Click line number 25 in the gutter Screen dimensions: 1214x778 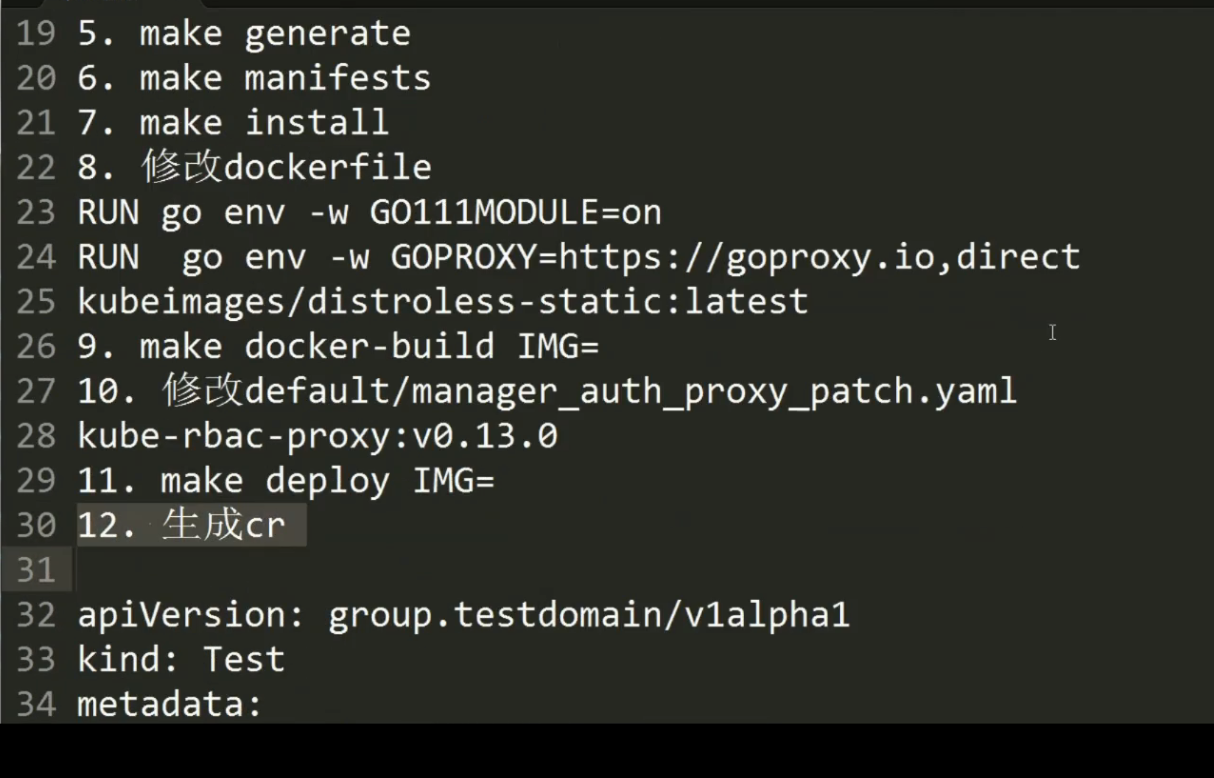pyautogui.click(x=36, y=301)
